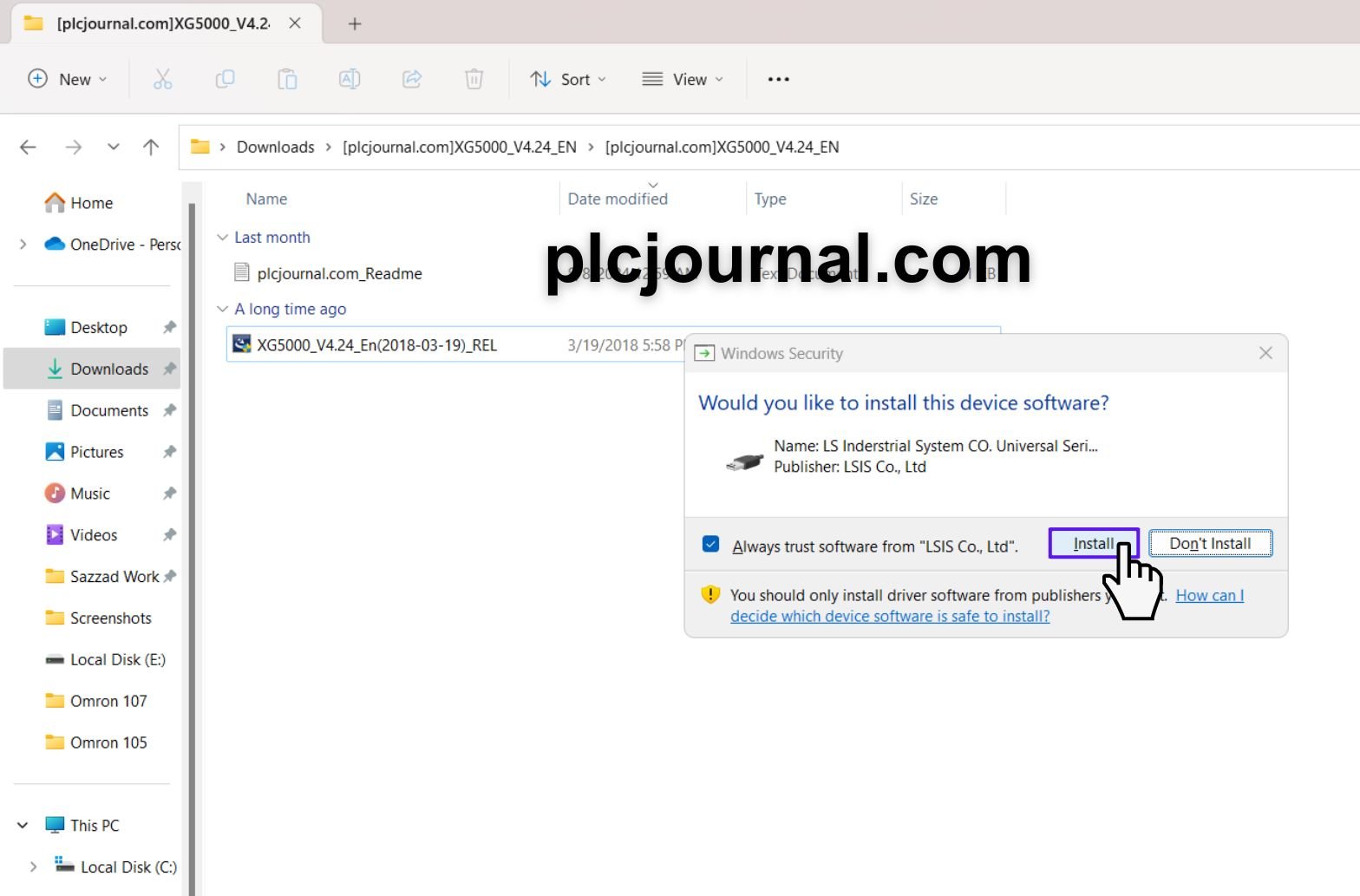
Task: Open the View dropdown menu
Action: [683, 79]
